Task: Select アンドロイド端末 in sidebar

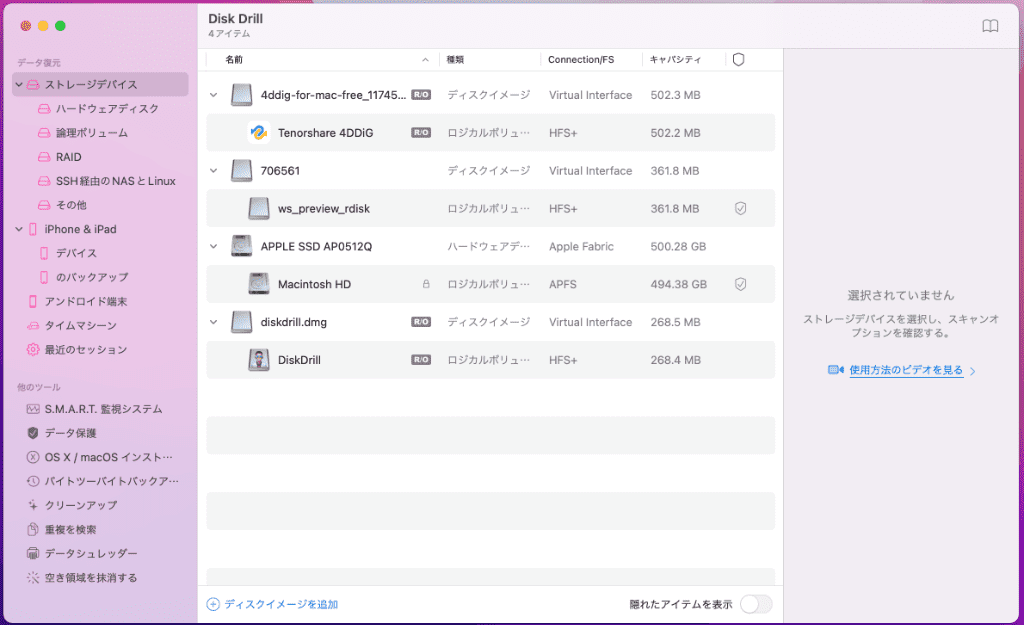Action: (x=86, y=301)
